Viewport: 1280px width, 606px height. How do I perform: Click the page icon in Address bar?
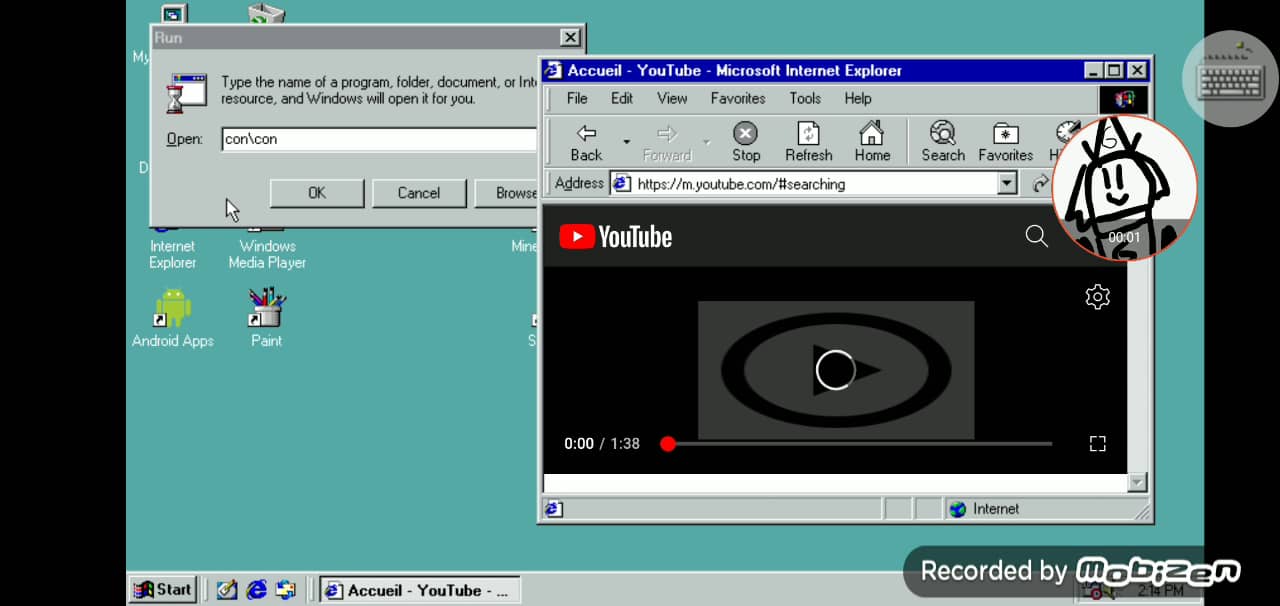(622, 184)
